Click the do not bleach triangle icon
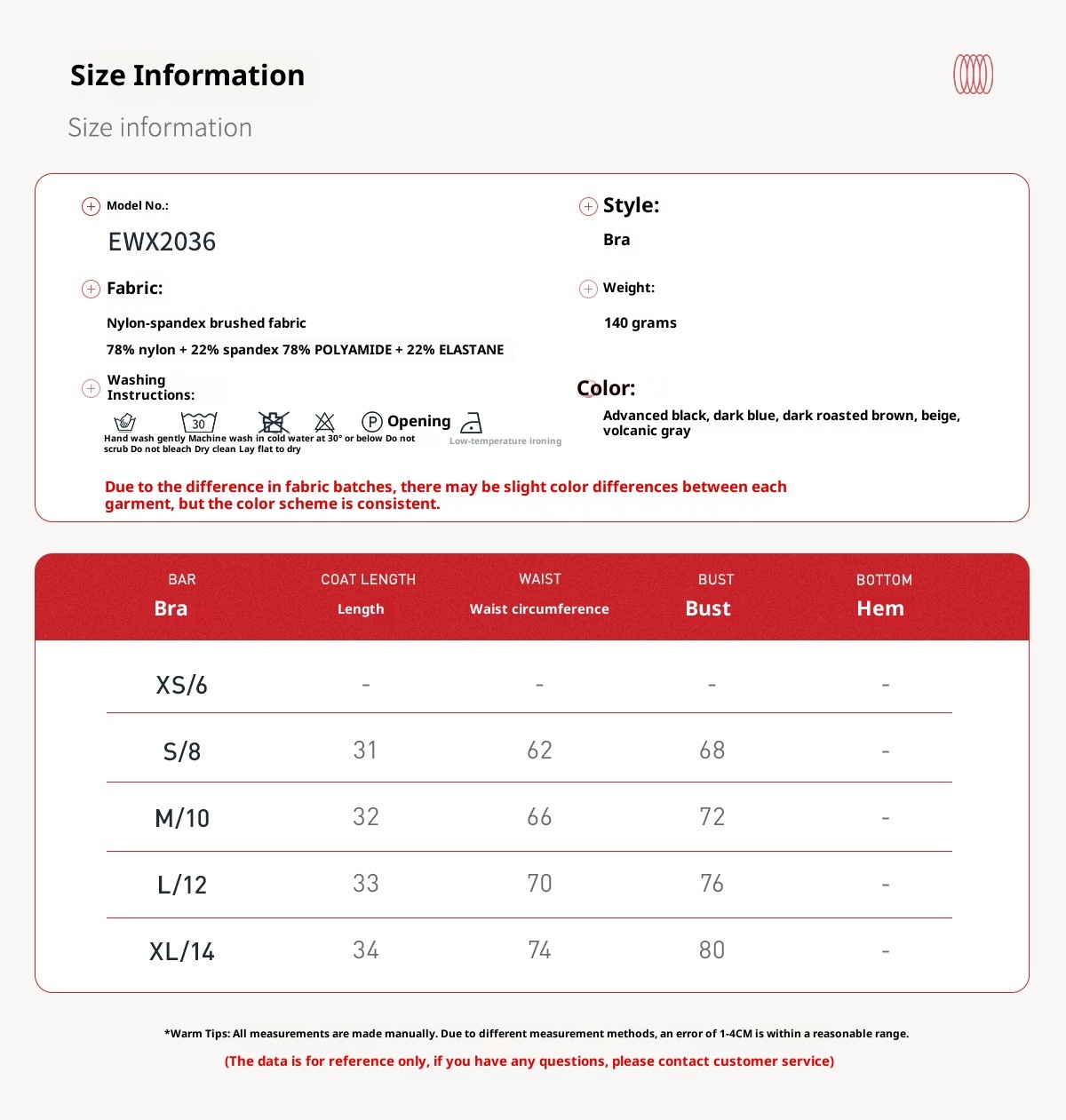1066x1120 pixels. click(x=325, y=422)
